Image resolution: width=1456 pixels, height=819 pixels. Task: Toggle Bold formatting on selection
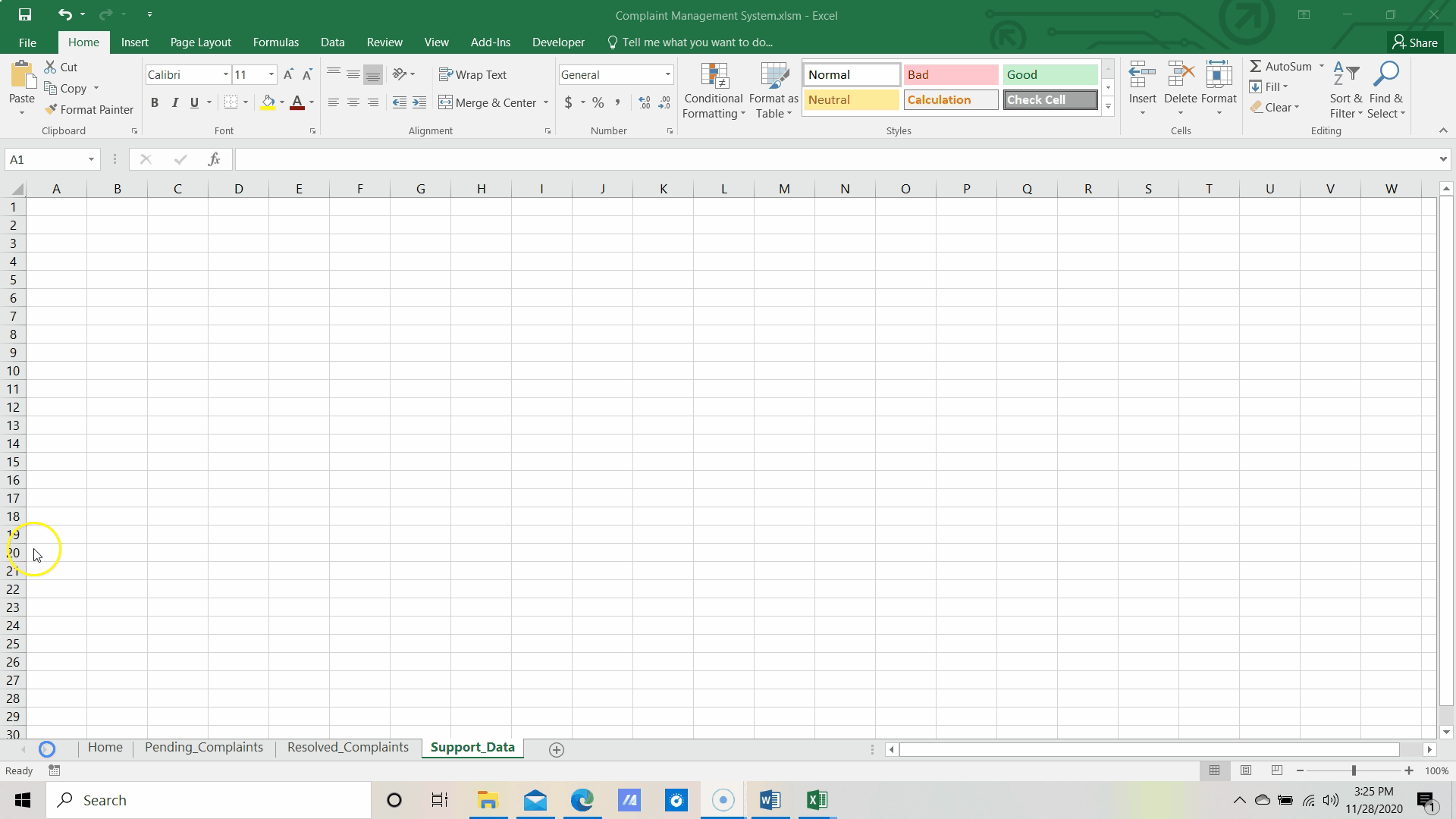tap(154, 102)
